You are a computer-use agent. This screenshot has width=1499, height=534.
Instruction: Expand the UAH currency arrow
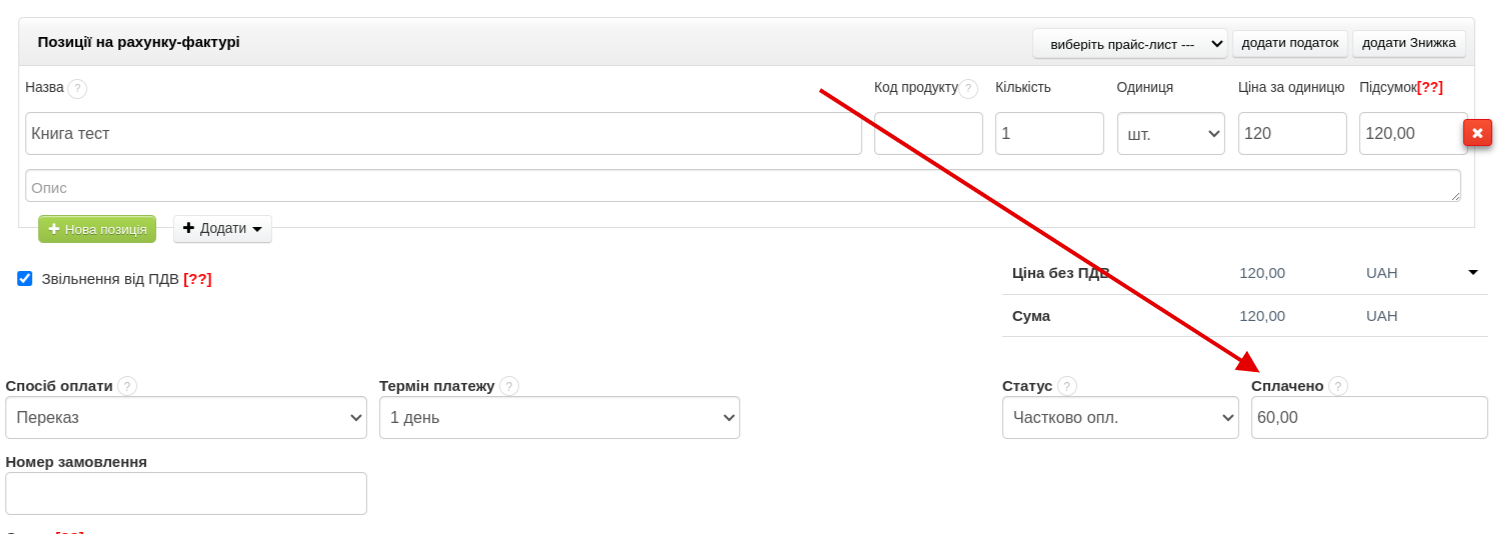1472,272
